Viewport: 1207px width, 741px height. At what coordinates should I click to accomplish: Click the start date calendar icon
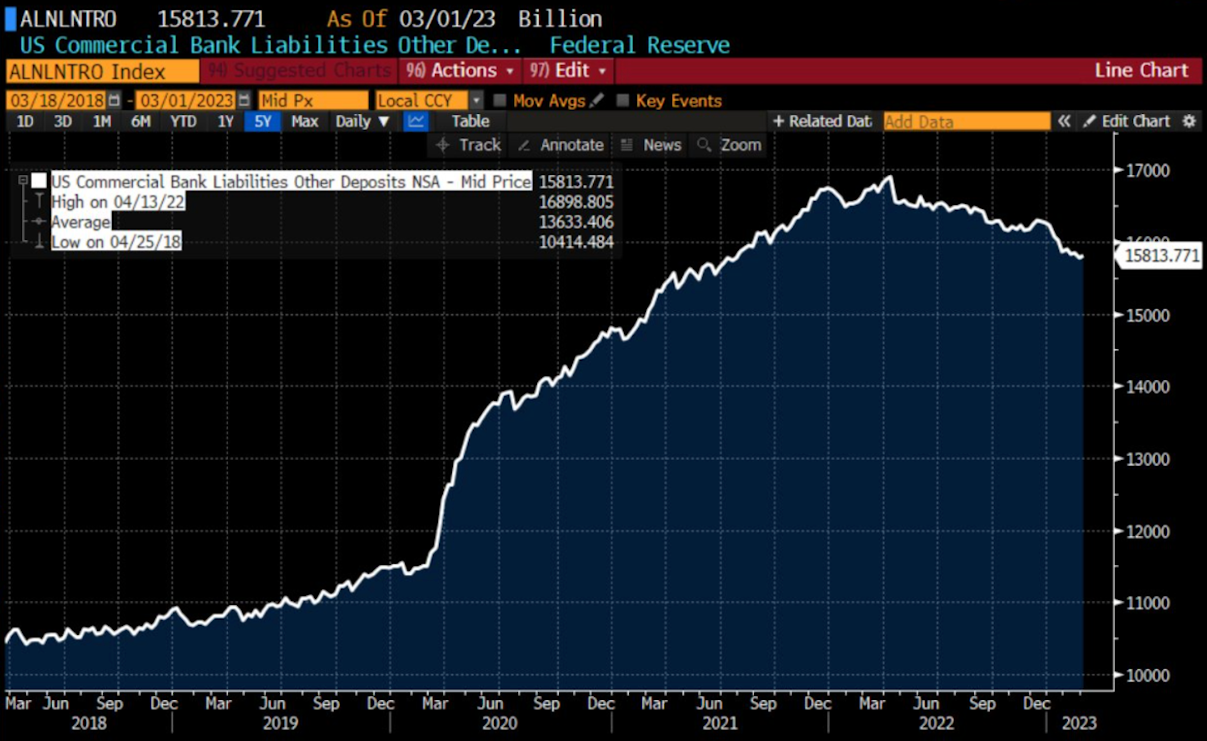click(114, 100)
